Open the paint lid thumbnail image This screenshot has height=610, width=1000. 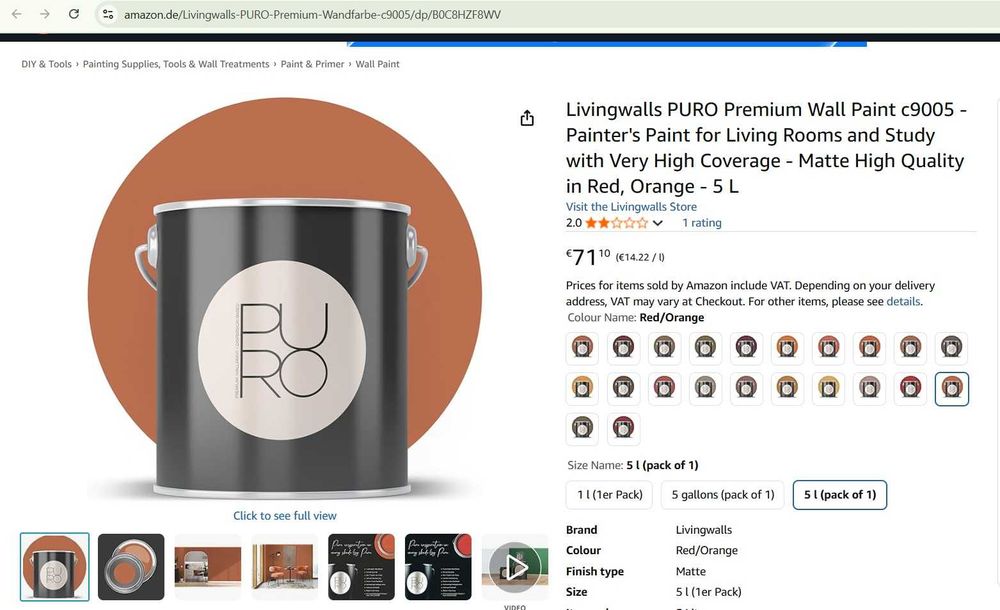click(131, 567)
